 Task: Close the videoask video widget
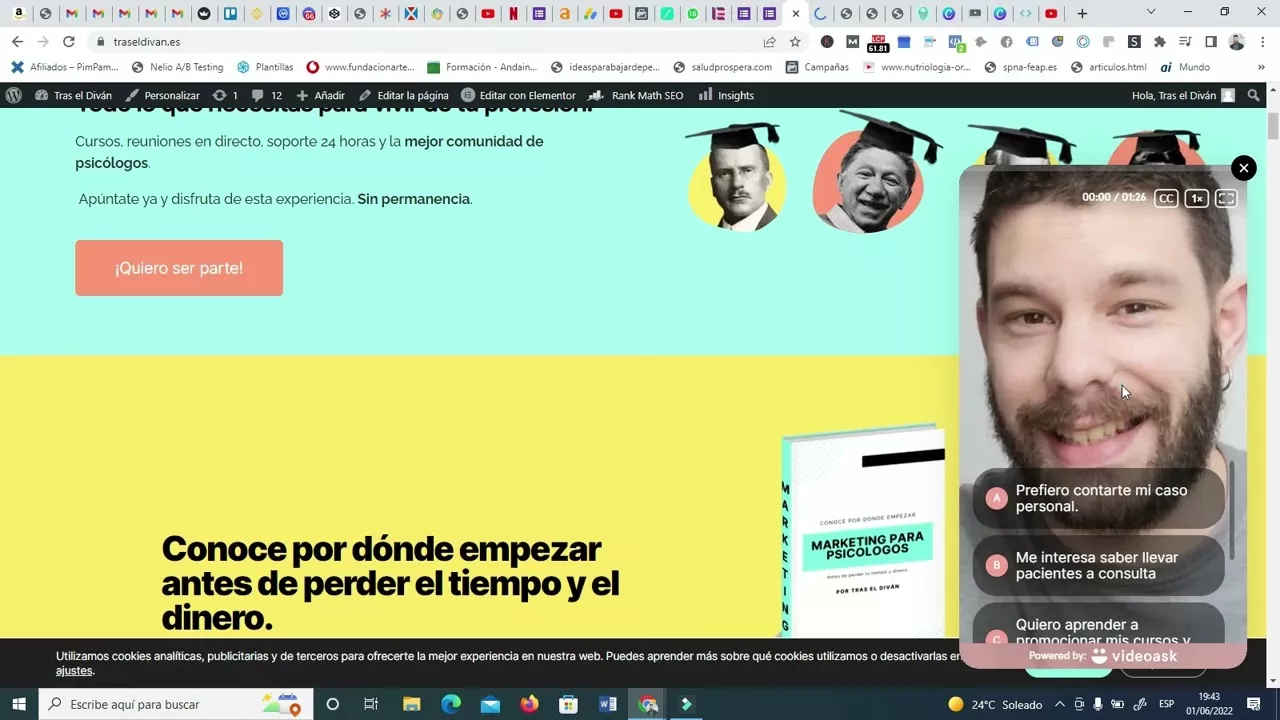click(x=1243, y=168)
